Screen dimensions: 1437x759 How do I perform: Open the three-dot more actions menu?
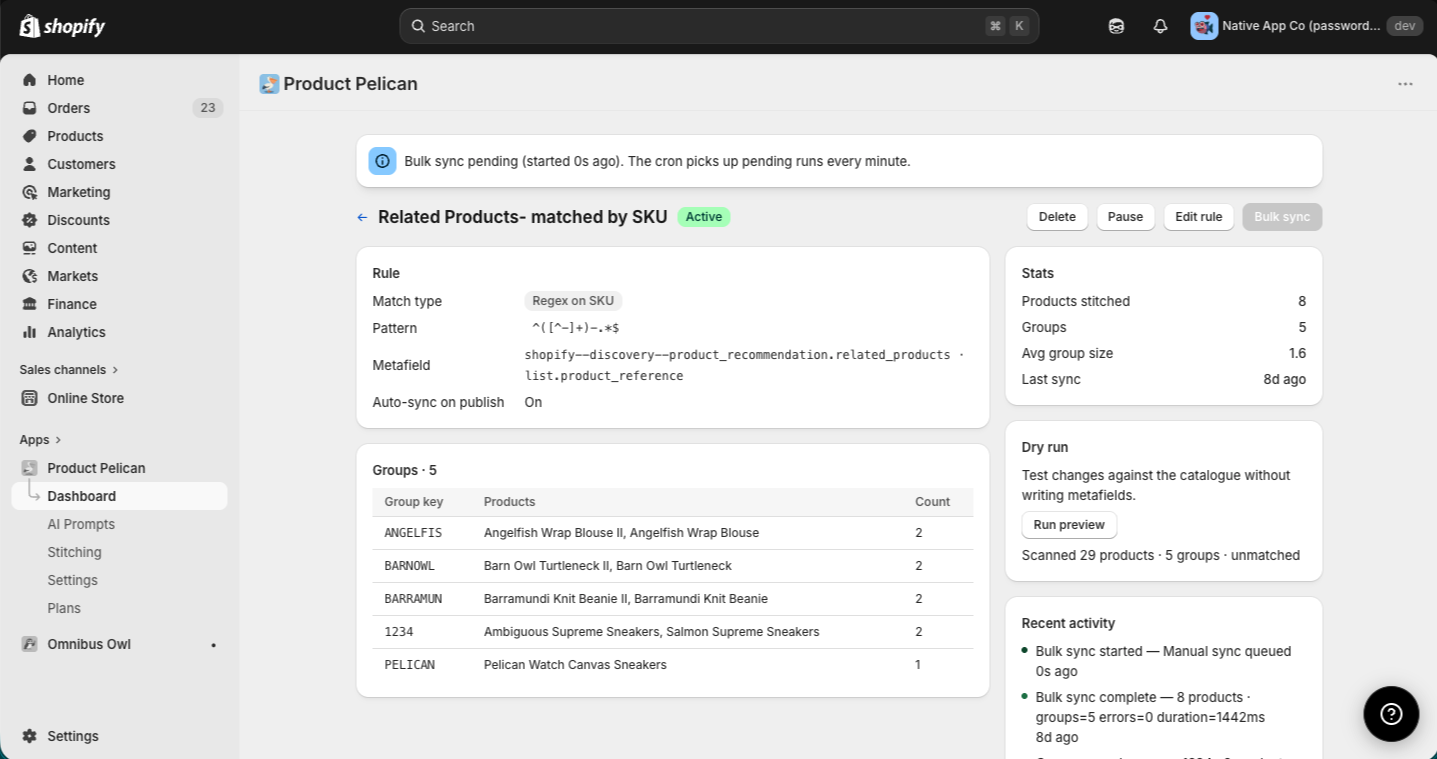[1405, 84]
